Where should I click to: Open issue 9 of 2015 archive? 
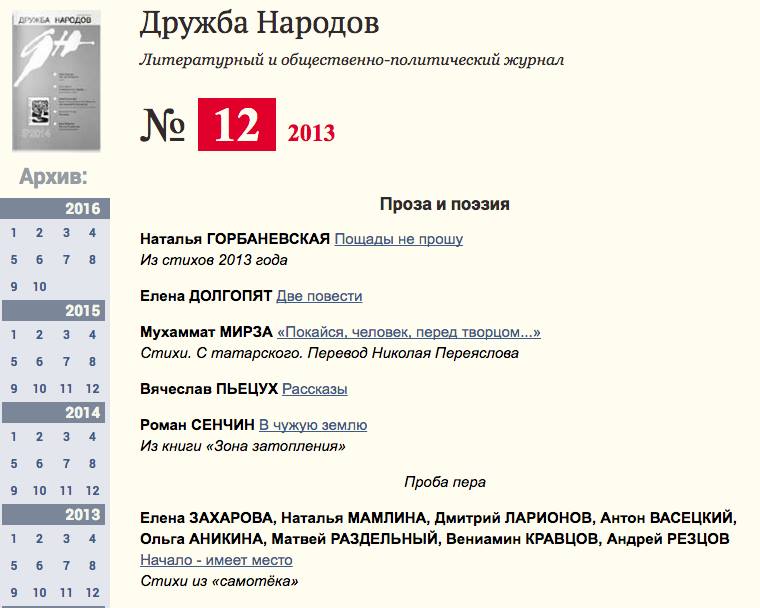click(14, 389)
